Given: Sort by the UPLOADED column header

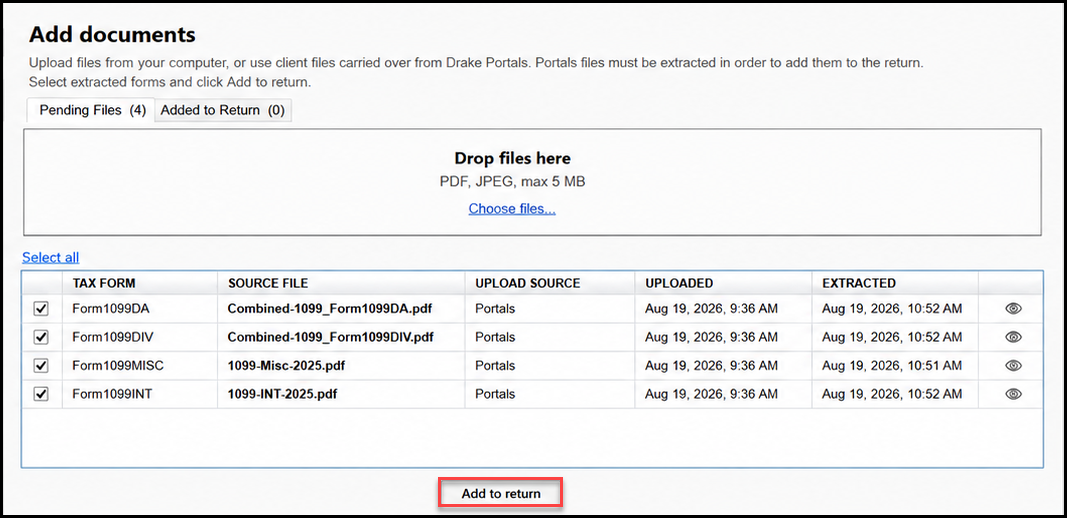Looking at the screenshot, I should click(723, 283).
